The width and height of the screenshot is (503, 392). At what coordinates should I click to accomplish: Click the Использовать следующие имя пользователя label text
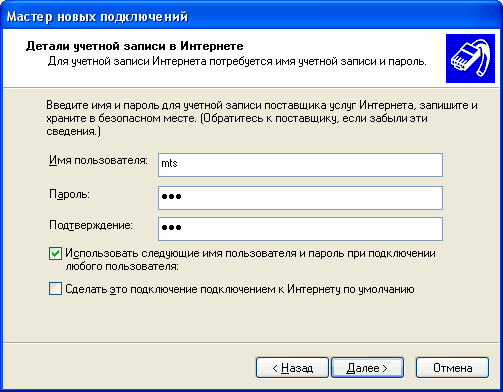[250, 260]
